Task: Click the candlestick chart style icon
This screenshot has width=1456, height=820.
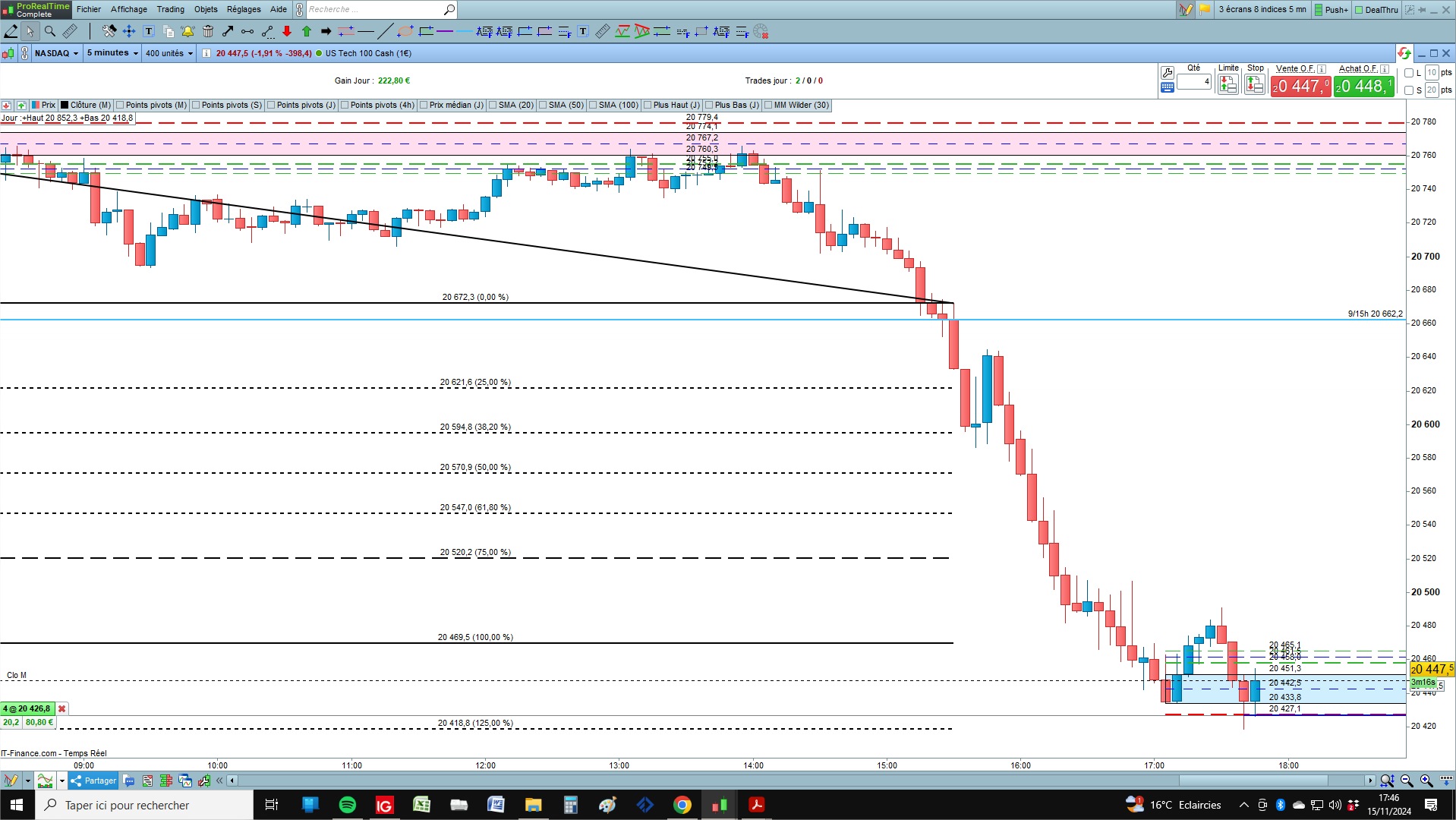Action: coord(8,53)
